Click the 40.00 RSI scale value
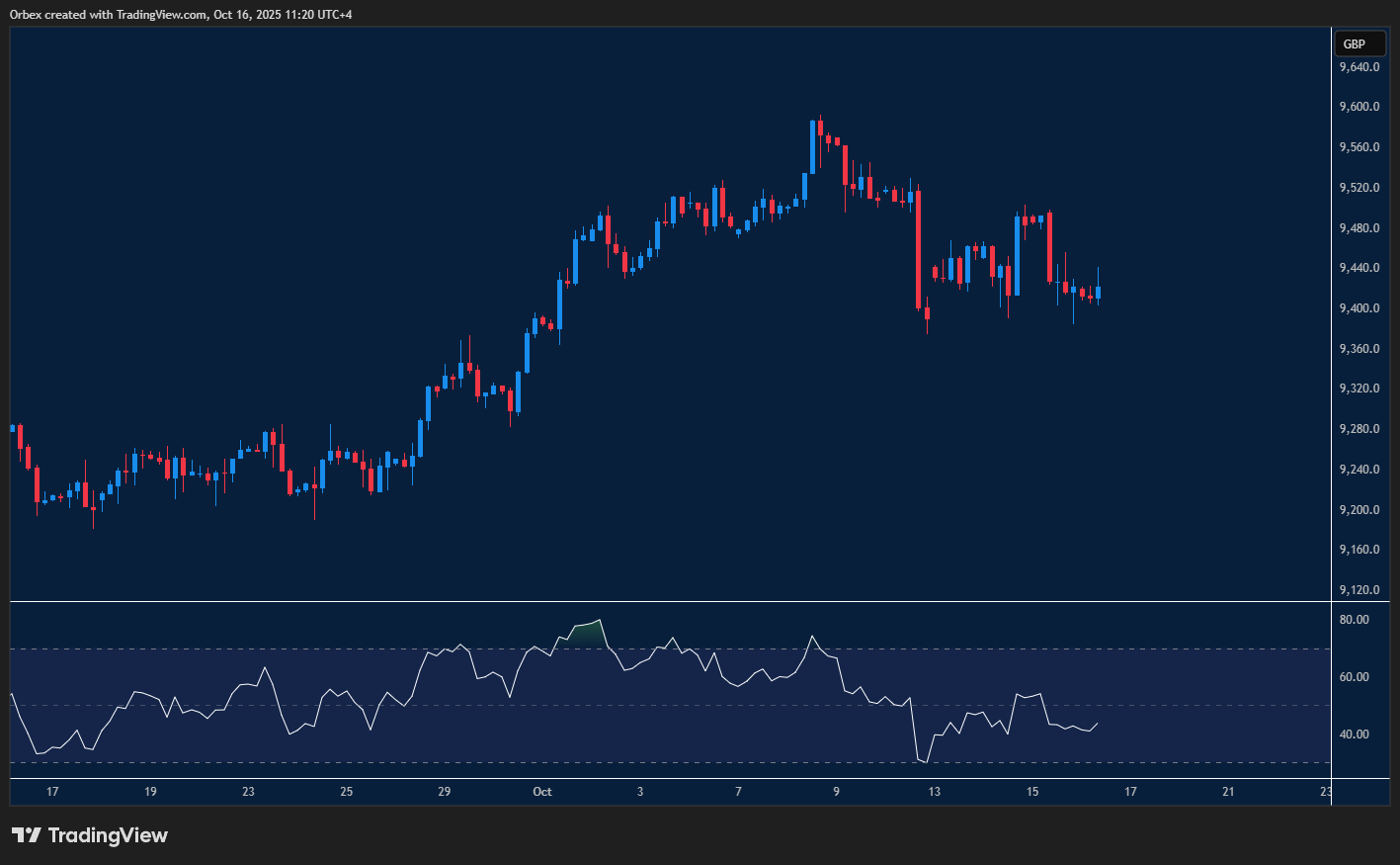This screenshot has height=865, width=1400. (1355, 734)
